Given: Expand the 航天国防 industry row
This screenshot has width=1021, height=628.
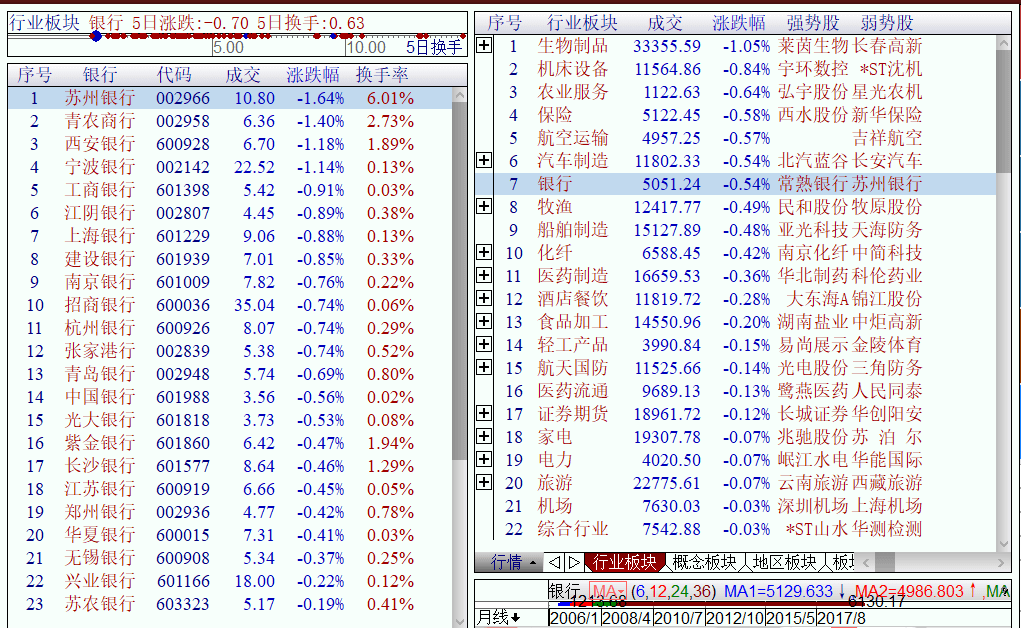Looking at the screenshot, I should (x=484, y=367).
